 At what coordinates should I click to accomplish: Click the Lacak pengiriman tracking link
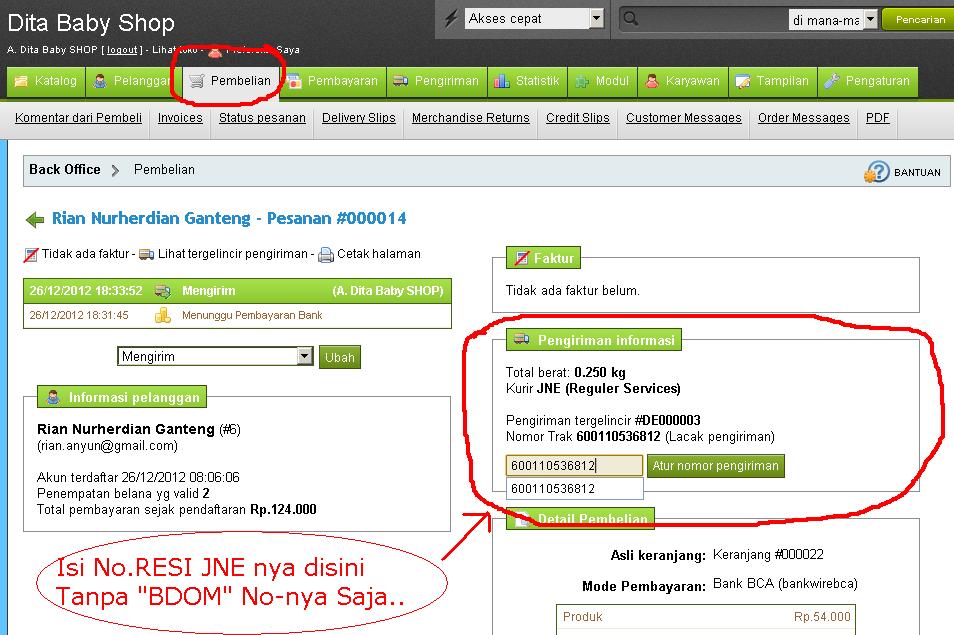tap(720, 437)
